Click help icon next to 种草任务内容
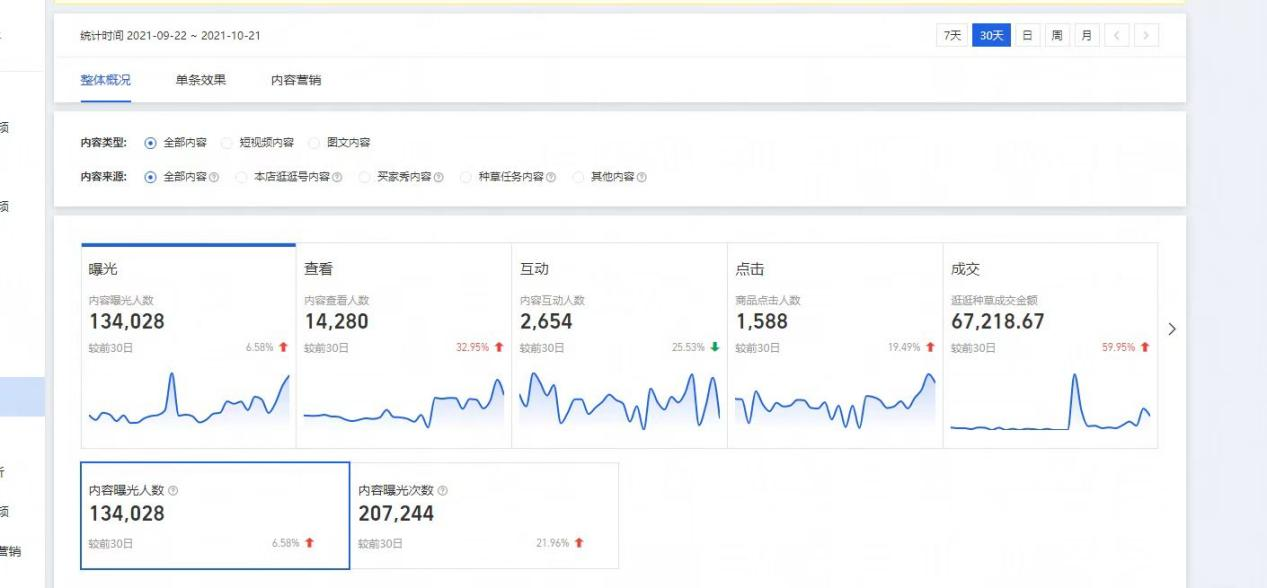 coord(551,177)
